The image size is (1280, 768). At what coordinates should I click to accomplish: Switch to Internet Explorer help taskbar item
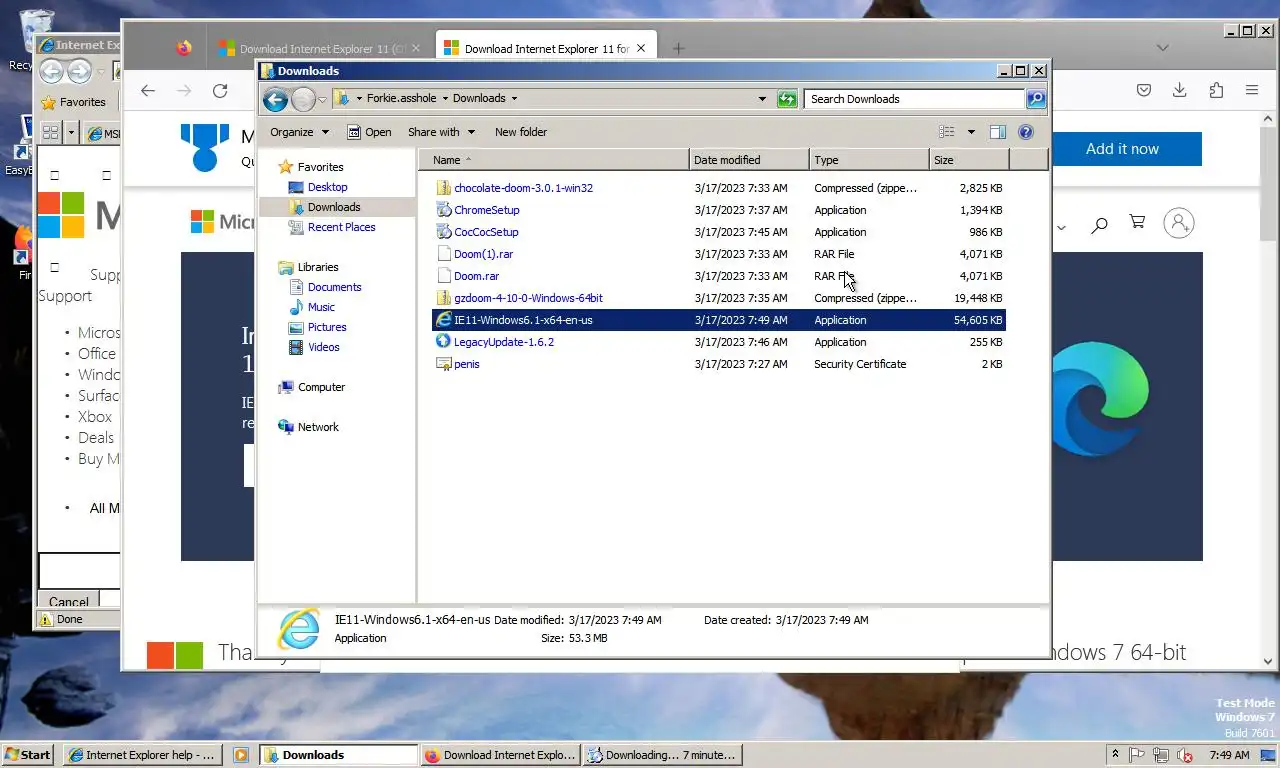(x=141, y=755)
